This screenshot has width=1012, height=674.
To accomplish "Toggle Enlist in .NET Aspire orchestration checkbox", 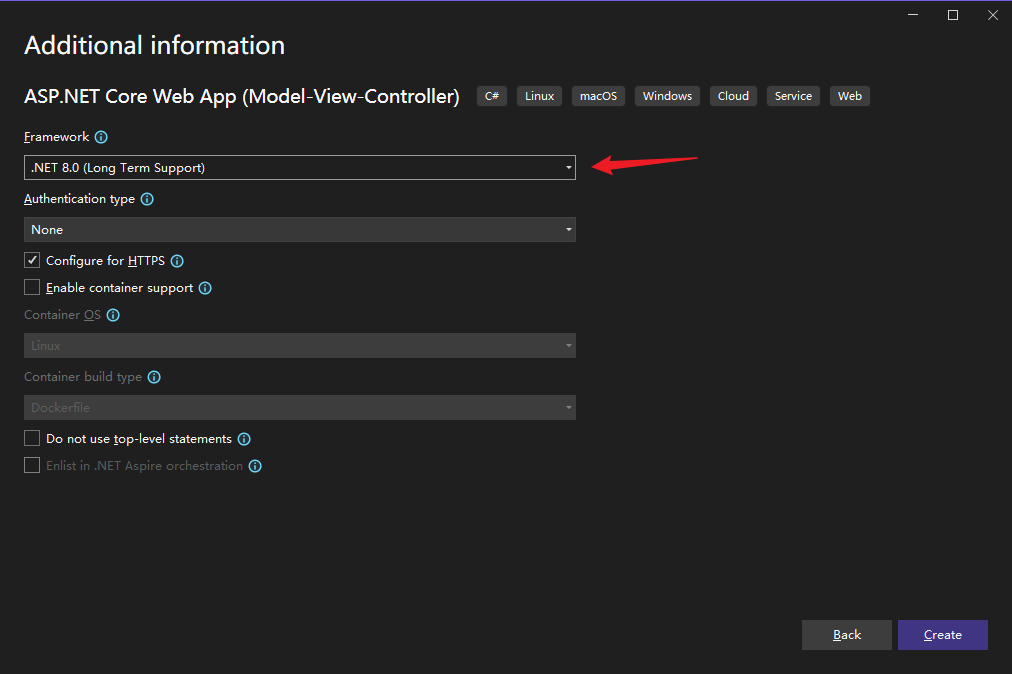I will (x=32, y=465).
